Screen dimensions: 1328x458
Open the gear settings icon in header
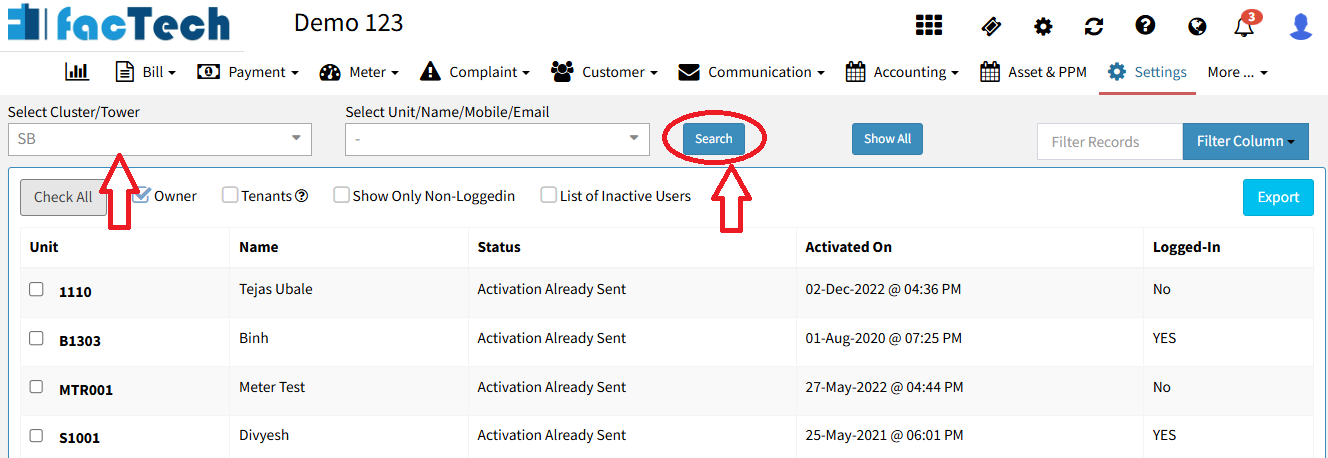(1043, 26)
